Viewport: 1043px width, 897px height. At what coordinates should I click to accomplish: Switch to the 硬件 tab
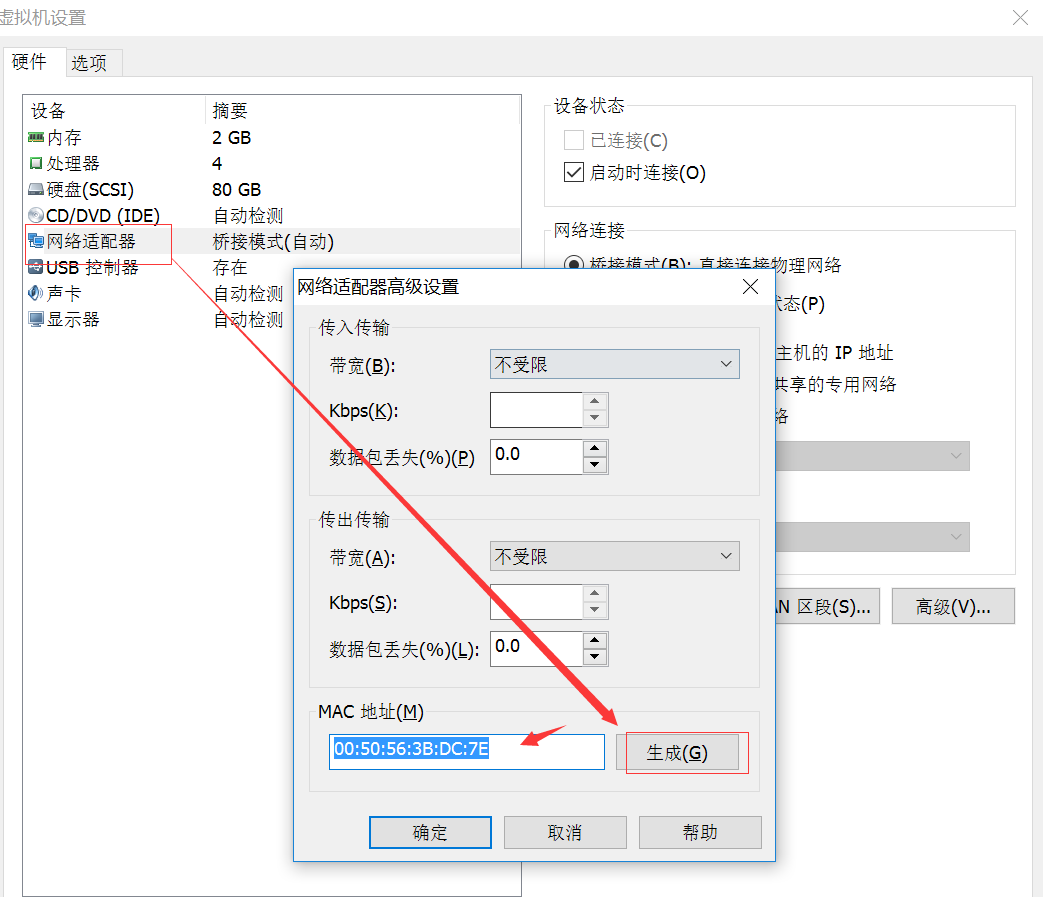coord(33,62)
